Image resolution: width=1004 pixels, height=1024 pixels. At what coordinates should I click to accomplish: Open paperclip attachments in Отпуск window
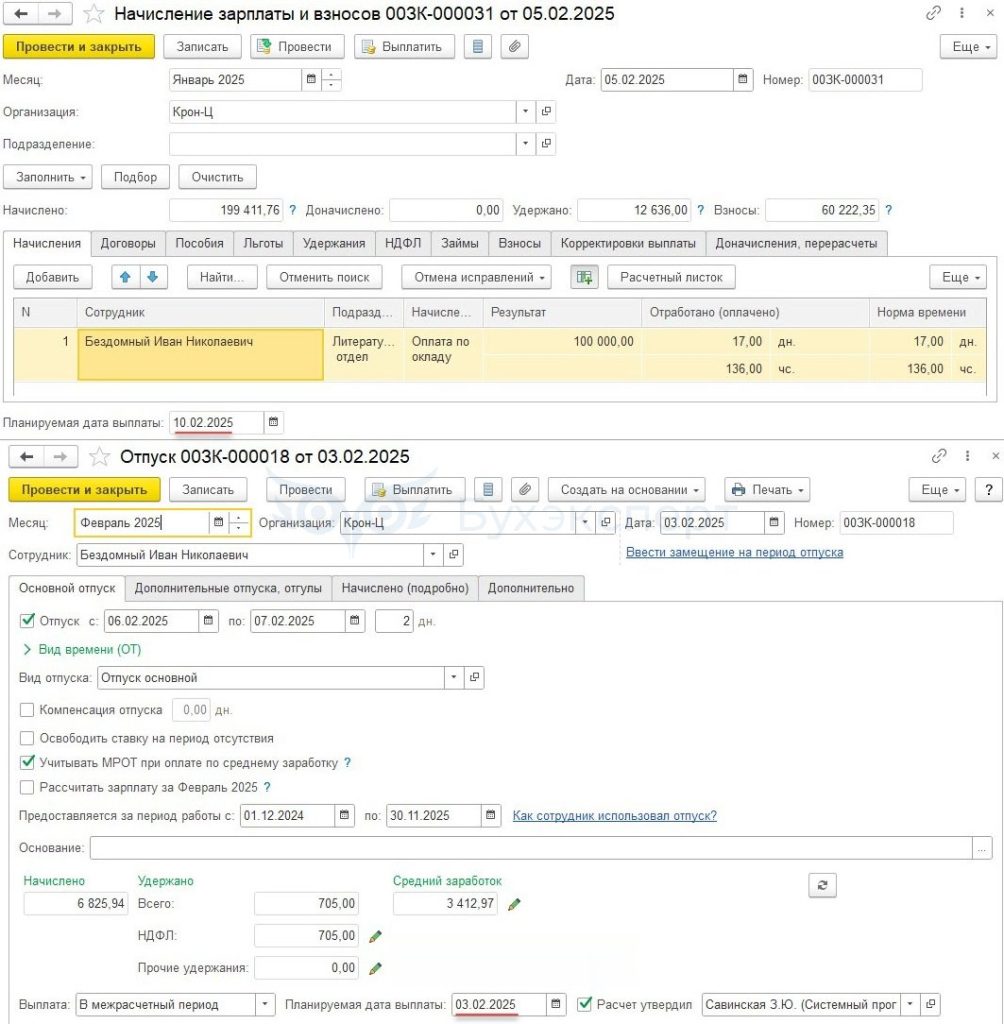[525, 490]
